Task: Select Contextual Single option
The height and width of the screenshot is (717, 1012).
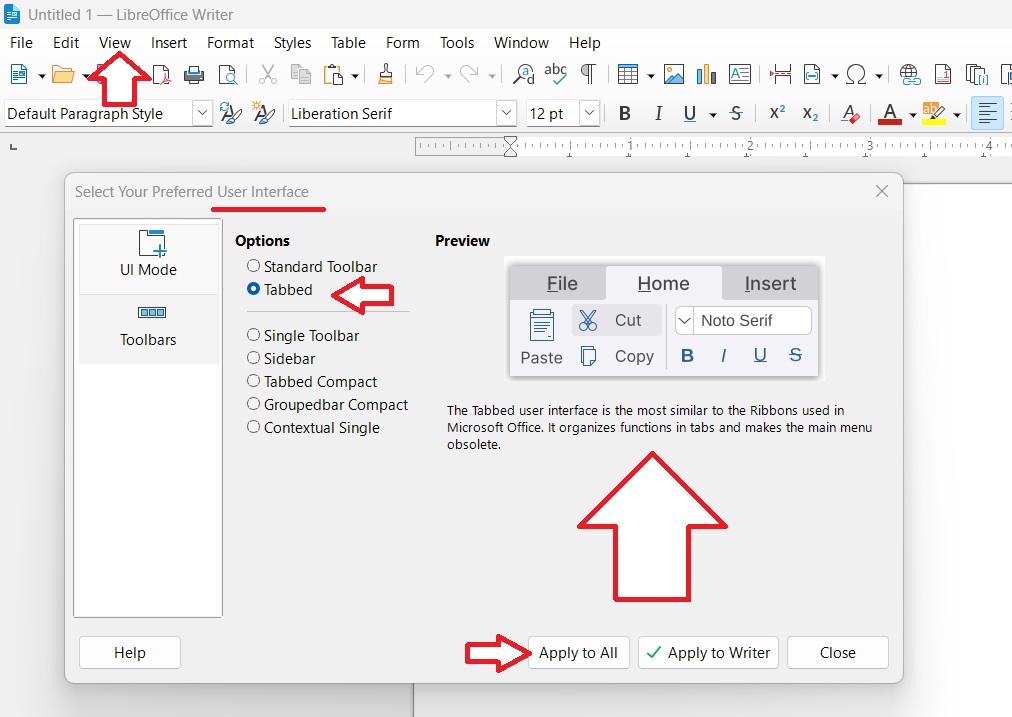Action: tap(313, 428)
